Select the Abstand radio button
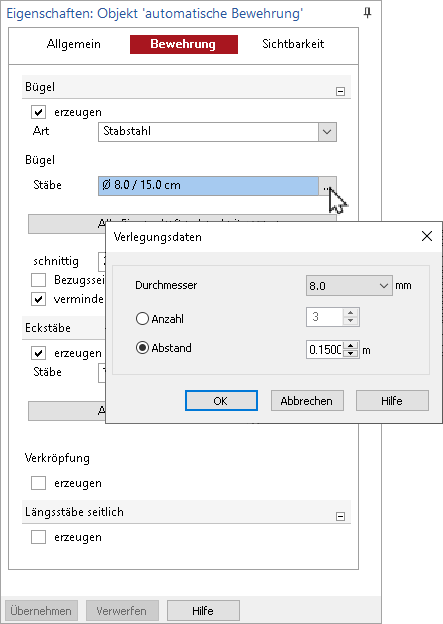 click(142, 348)
